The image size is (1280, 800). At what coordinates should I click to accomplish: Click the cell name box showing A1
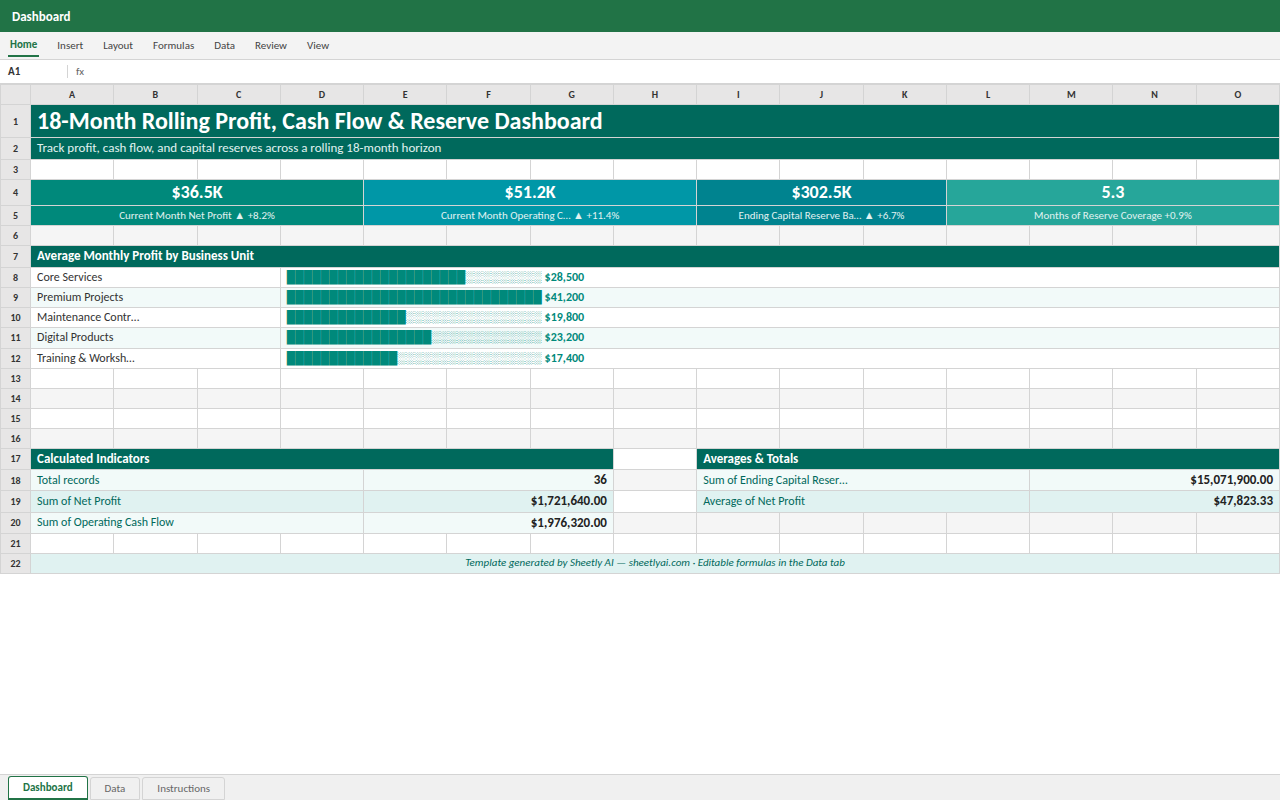(x=34, y=71)
